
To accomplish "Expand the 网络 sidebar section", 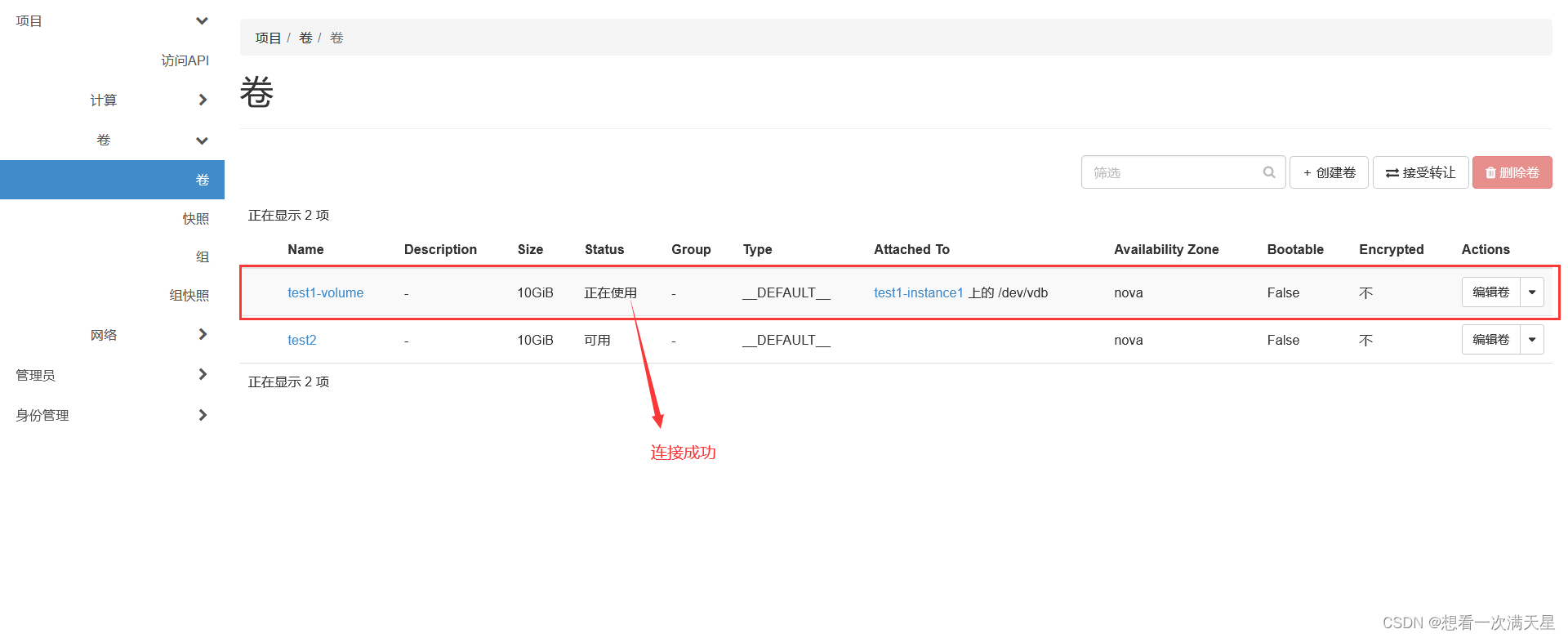I will [203, 334].
